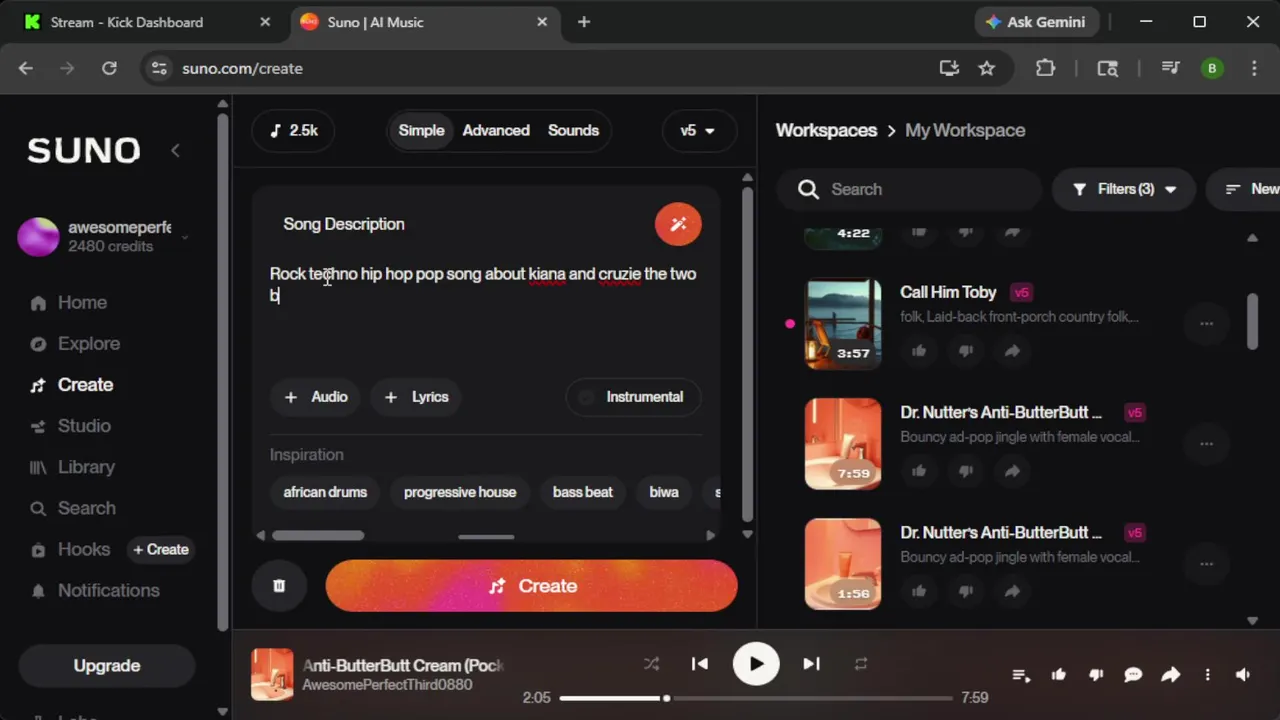Select the biwa inspiration tag
Image resolution: width=1280 pixels, height=720 pixels.
coord(664,492)
